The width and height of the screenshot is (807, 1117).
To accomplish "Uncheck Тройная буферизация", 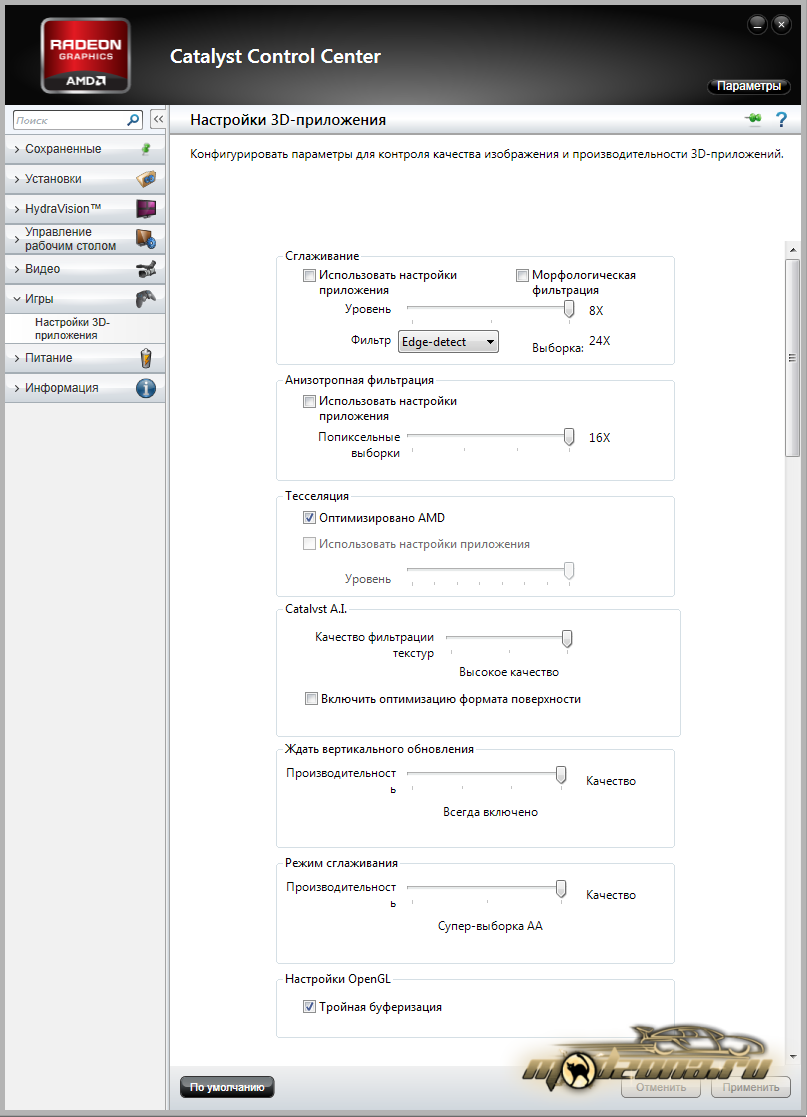I will pos(309,1007).
